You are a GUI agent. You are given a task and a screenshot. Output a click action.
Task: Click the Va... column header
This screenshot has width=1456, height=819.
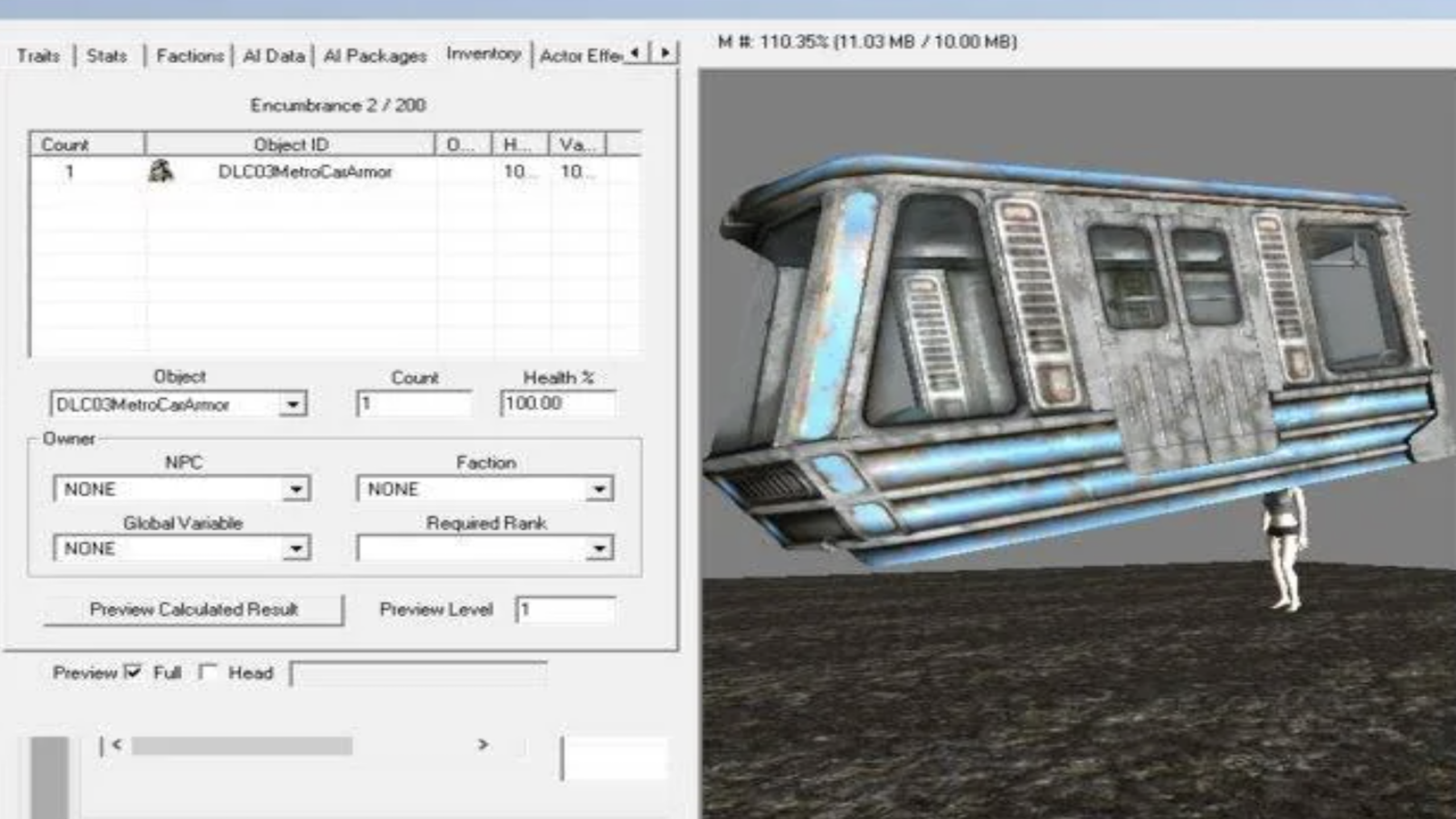tap(578, 144)
